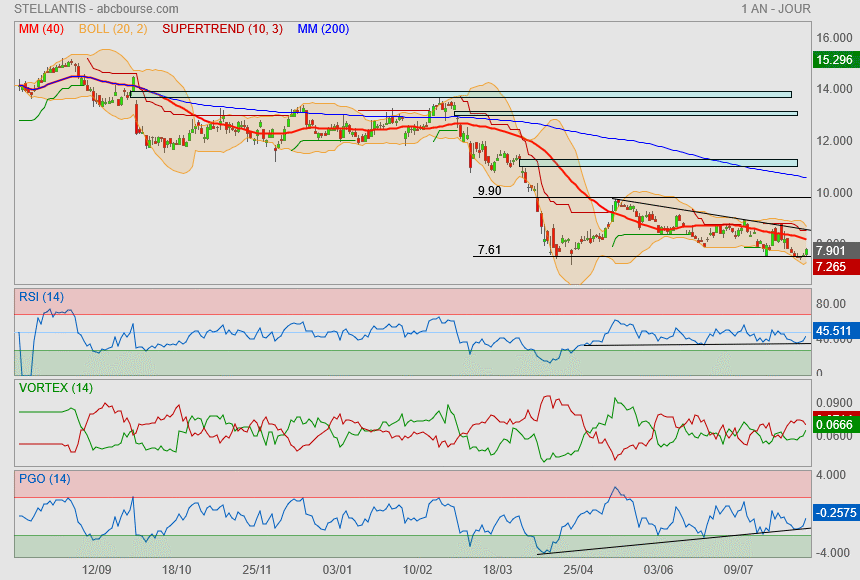Viewport: 860px width, 580px height.
Task: Click the resistance zone bar near 13.000
Action: (x=626, y=114)
